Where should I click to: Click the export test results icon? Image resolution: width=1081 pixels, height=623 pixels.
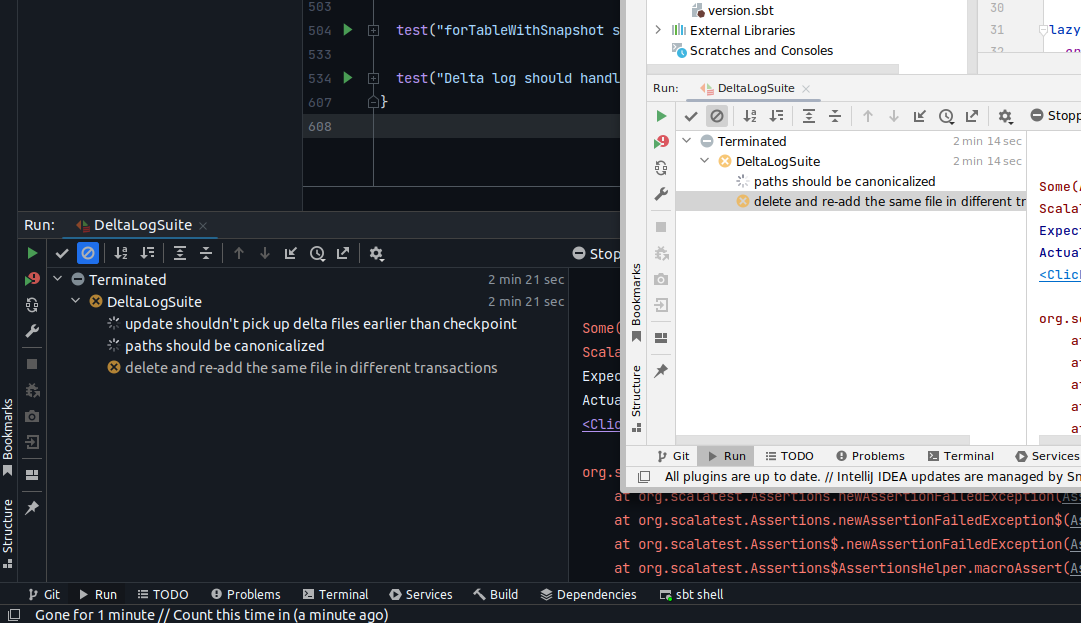tap(343, 254)
